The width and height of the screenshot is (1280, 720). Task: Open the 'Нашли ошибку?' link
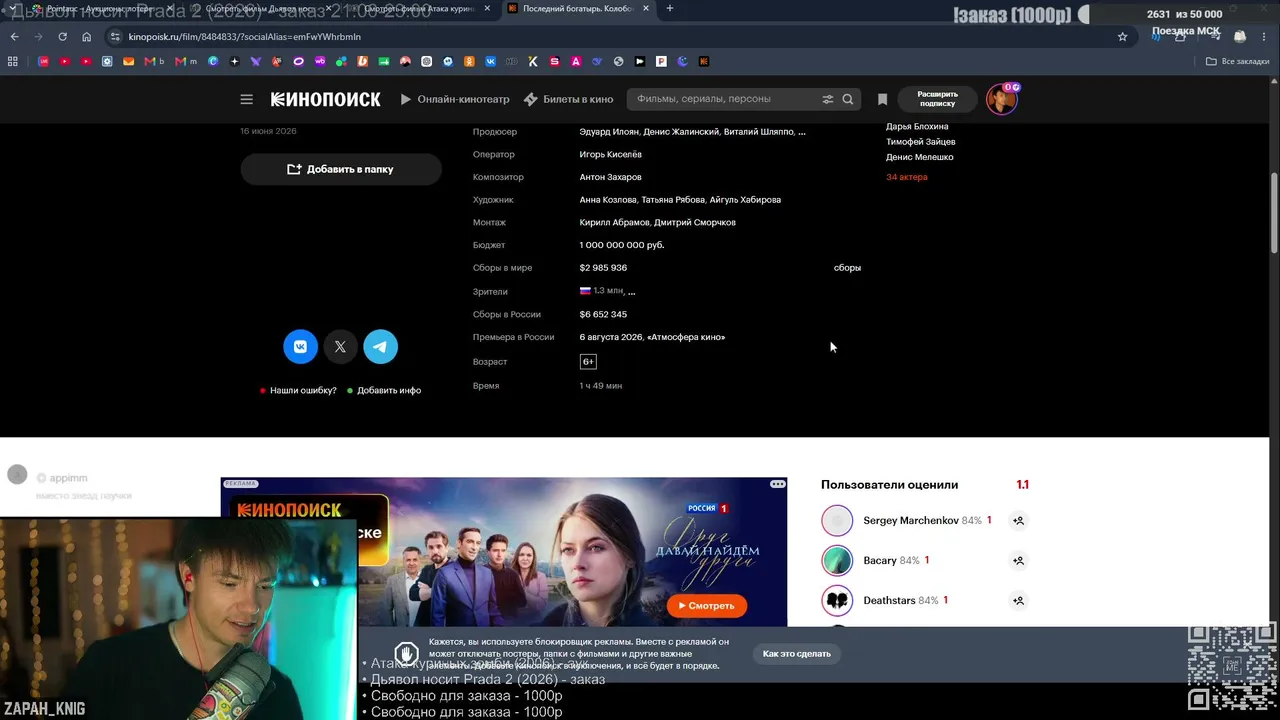coord(303,390)
